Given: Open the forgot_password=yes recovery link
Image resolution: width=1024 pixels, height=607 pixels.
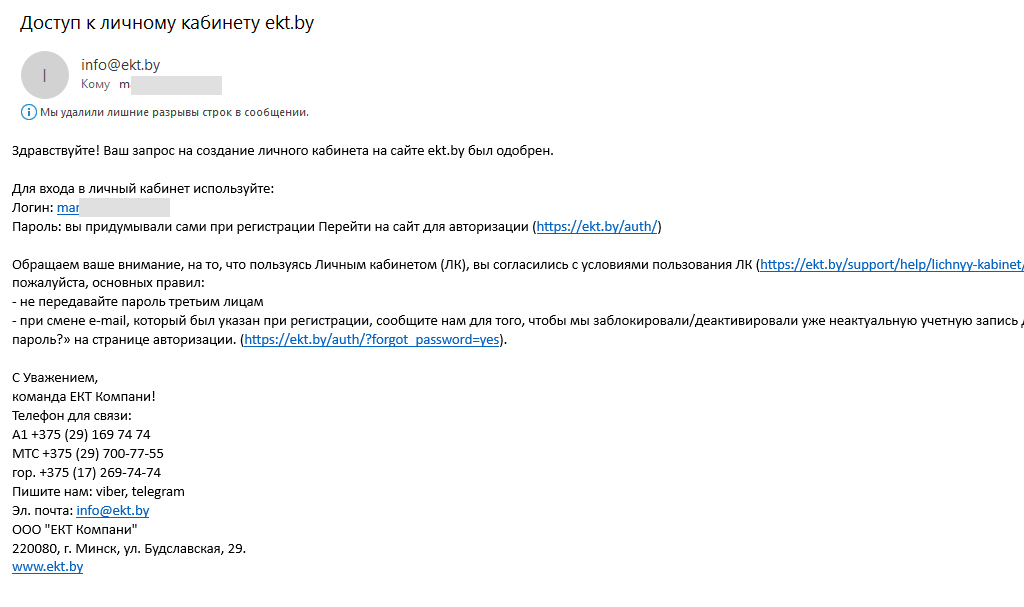Looking at the screenshot, I should pos(372,340).
